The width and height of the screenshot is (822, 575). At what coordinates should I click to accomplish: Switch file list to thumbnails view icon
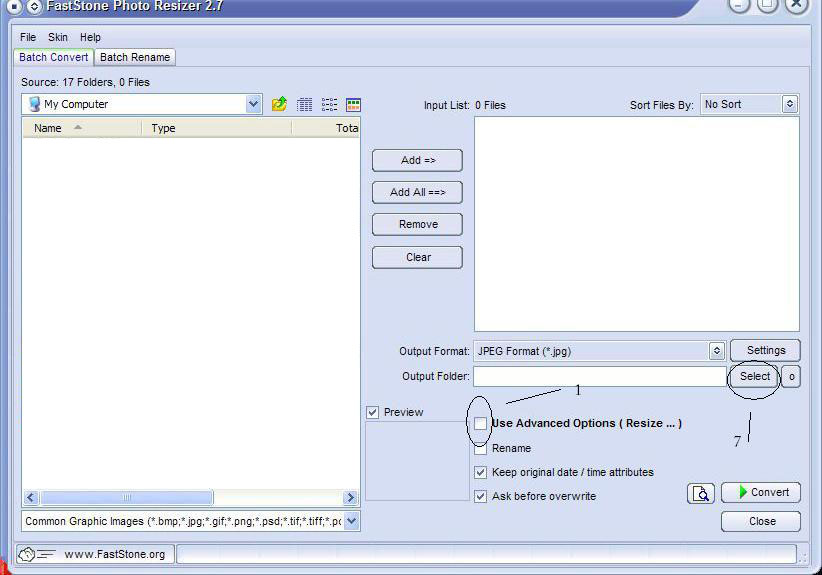353,104
